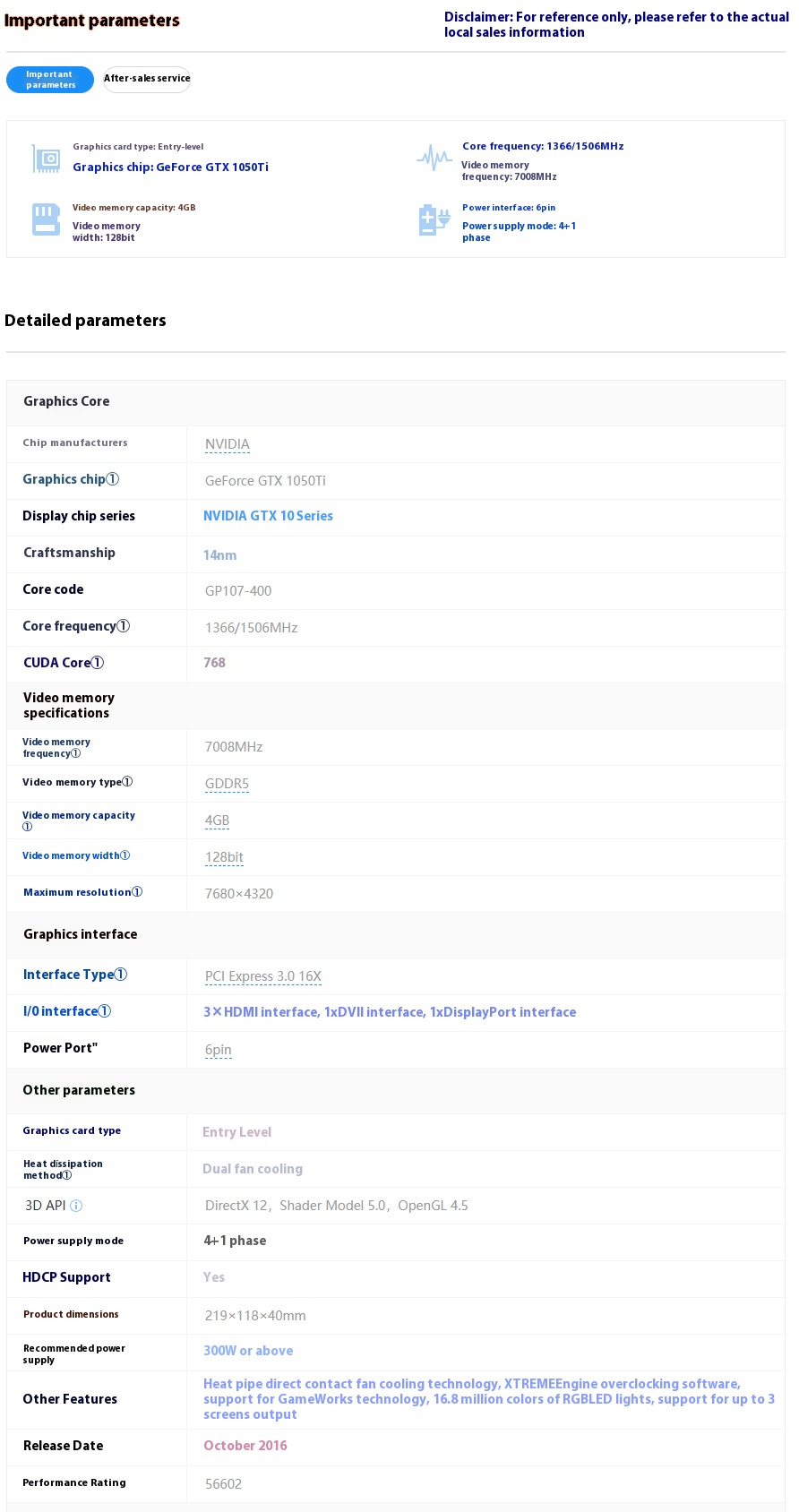Screen dimensions: 799x1512
Task: Click the info circle after Video memory frequency
Action: point(76,753)
